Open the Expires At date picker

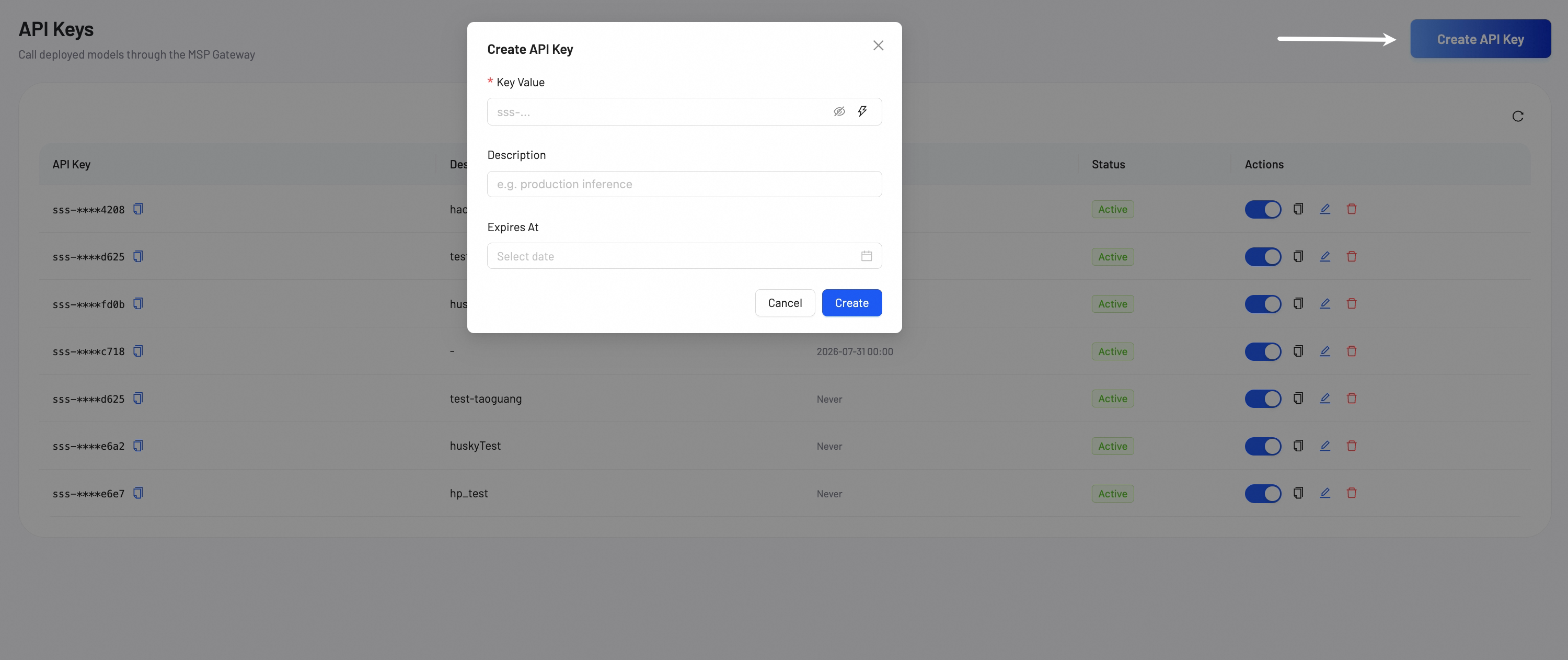(x=684, y=256)
